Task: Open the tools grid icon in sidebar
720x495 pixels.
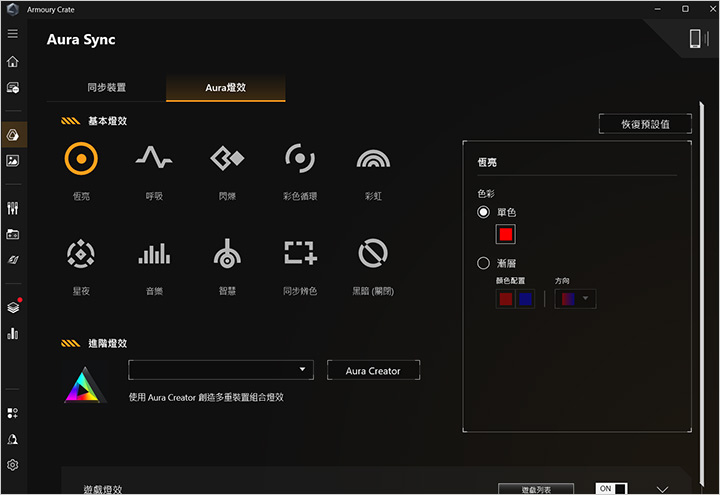Action: coord(13,413)
